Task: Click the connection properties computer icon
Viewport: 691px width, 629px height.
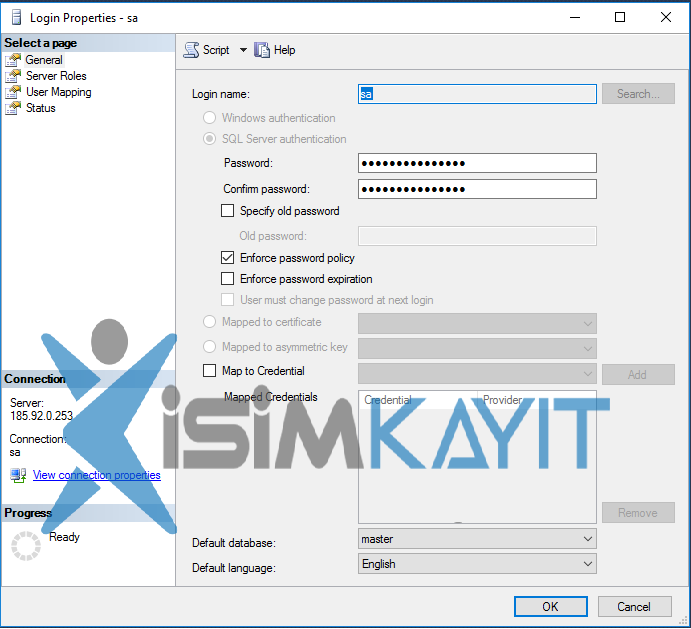Action: tap(18, 475)
